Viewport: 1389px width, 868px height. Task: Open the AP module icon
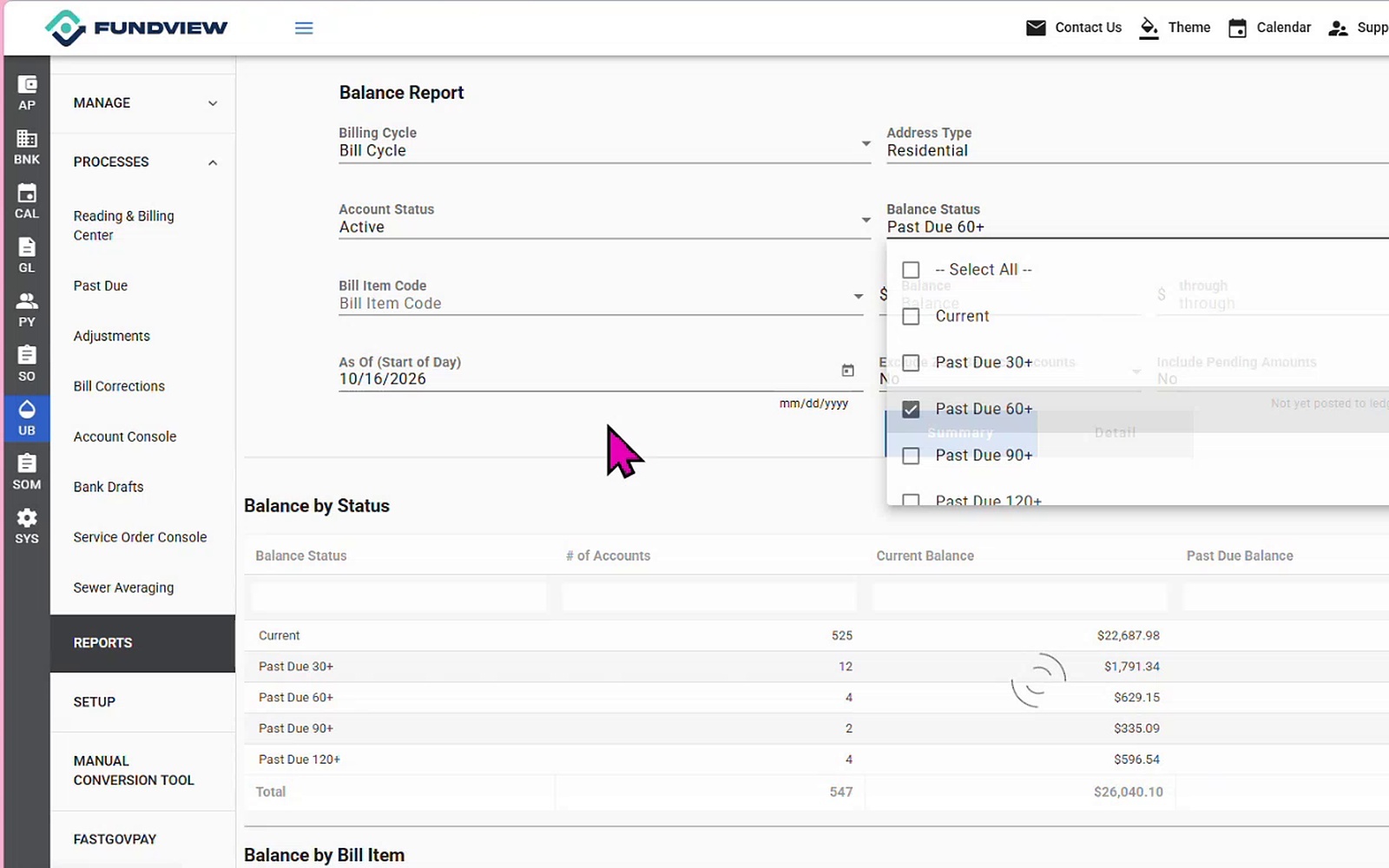[27, 93]
